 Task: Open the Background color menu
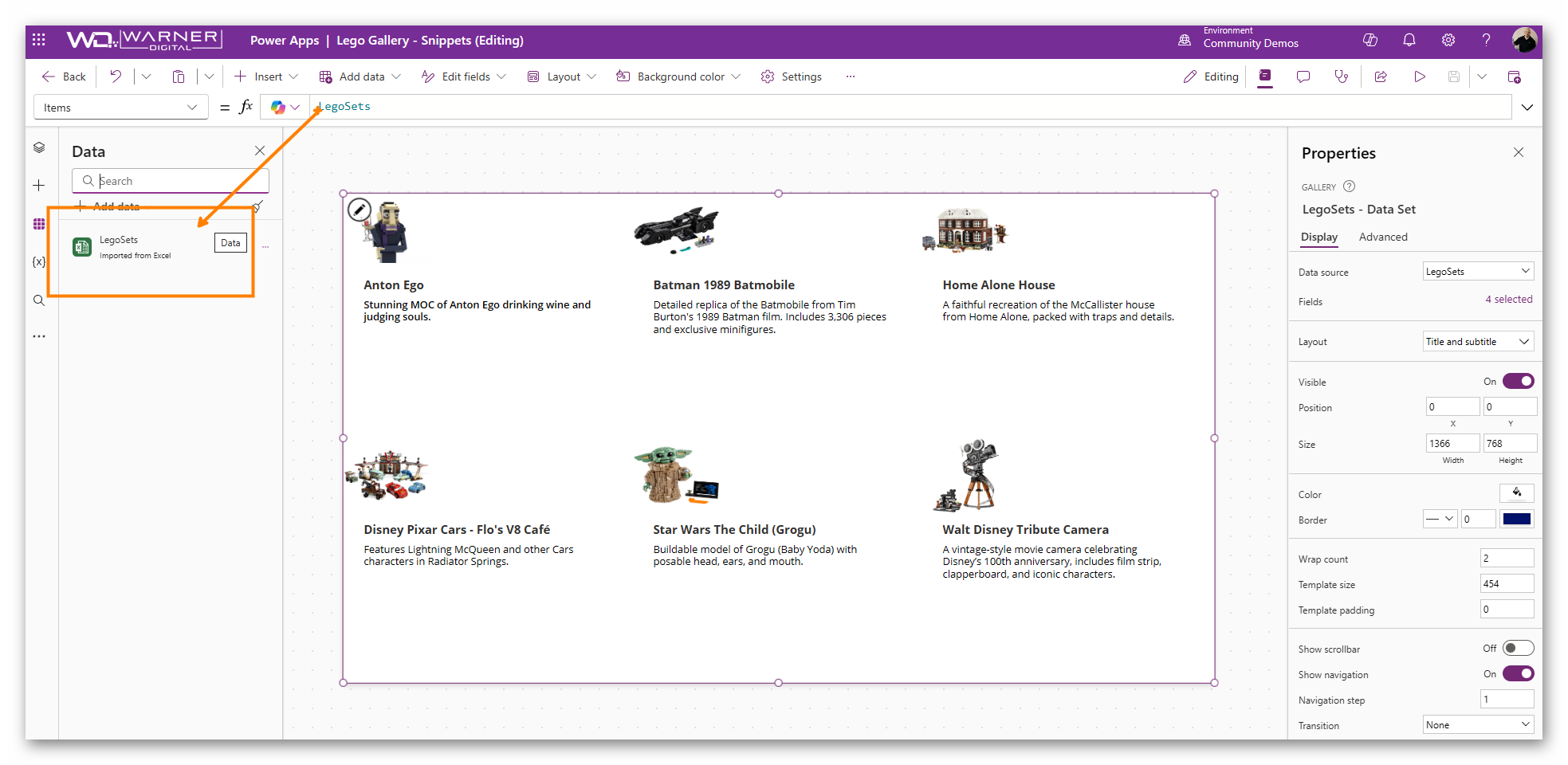[x=678, y=76]
